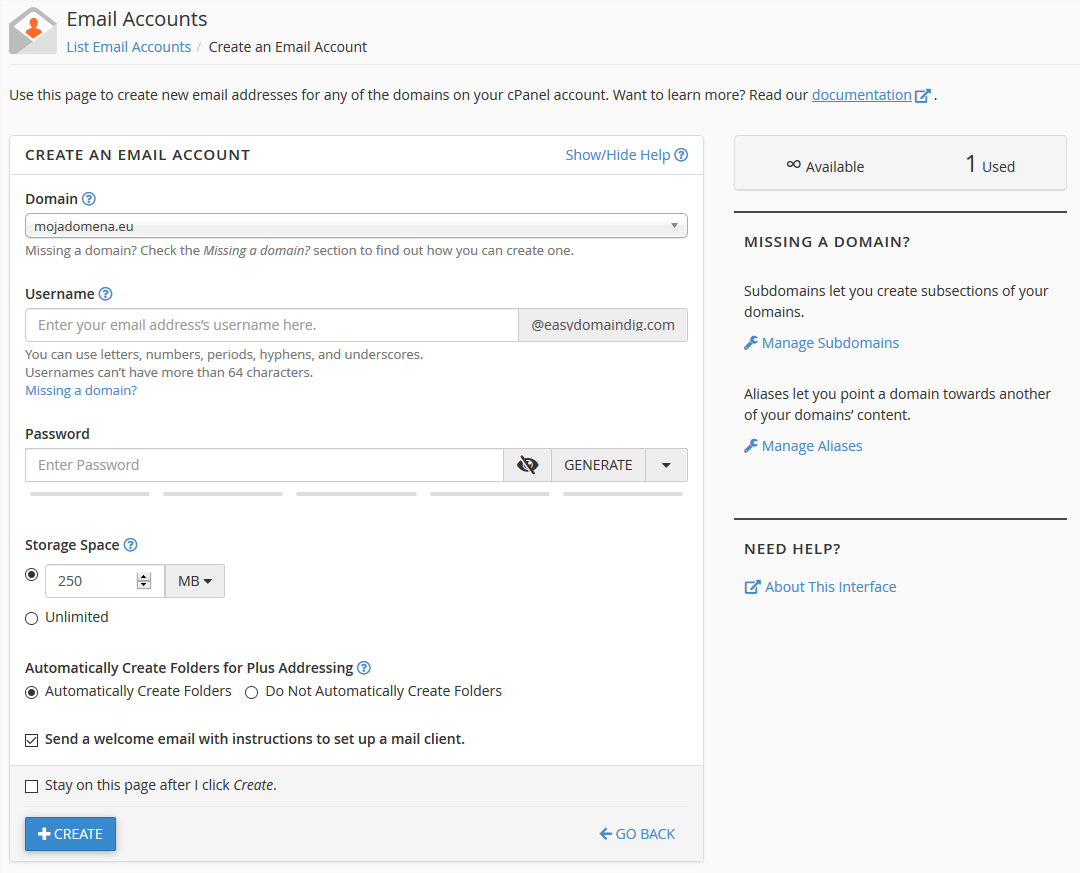Click the Plus Addressing help icon

[x=364, y=668]
